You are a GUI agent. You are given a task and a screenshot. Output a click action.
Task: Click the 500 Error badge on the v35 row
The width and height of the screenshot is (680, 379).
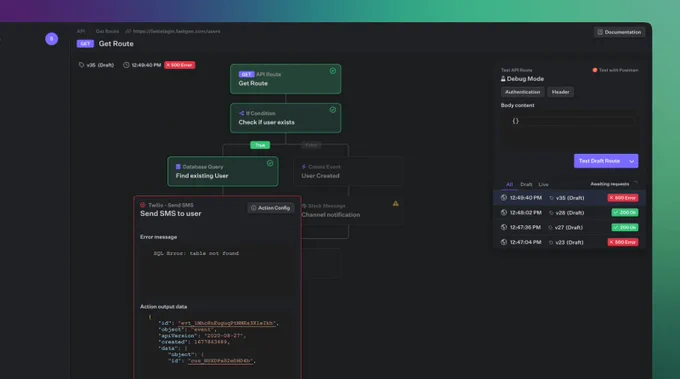coord(623,198)
